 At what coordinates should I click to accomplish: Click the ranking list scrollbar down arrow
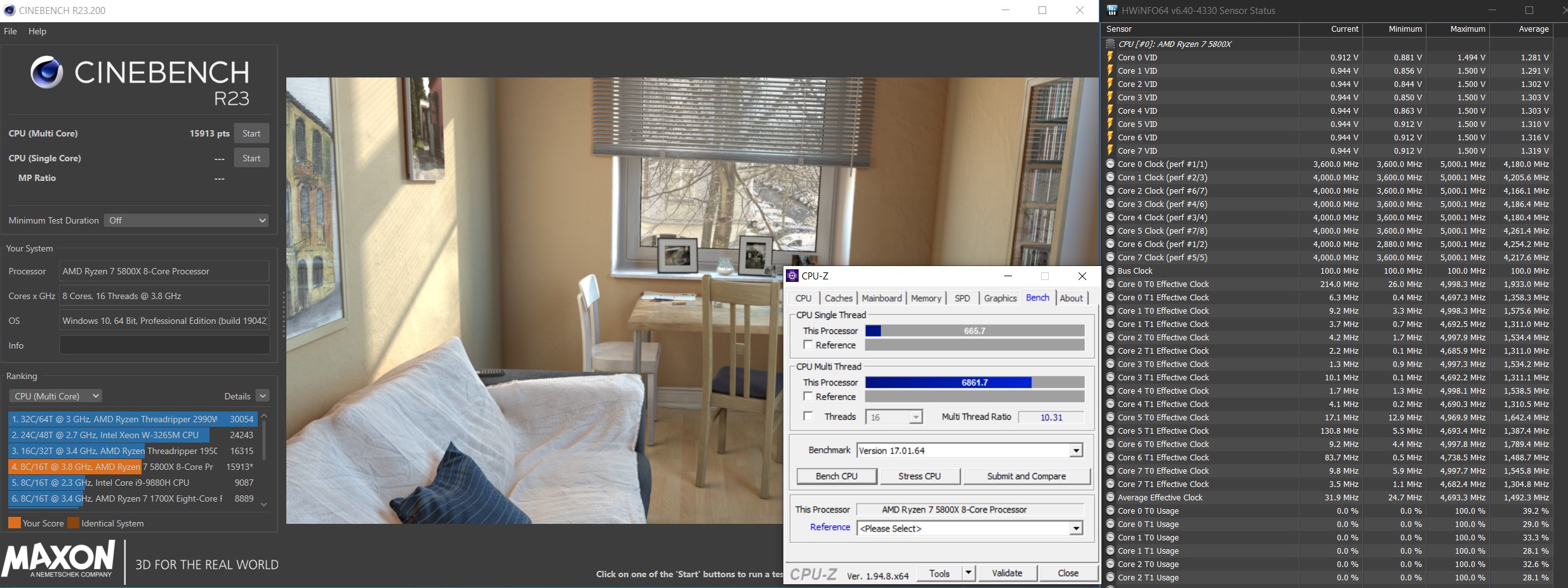click(x=264, y=504)
